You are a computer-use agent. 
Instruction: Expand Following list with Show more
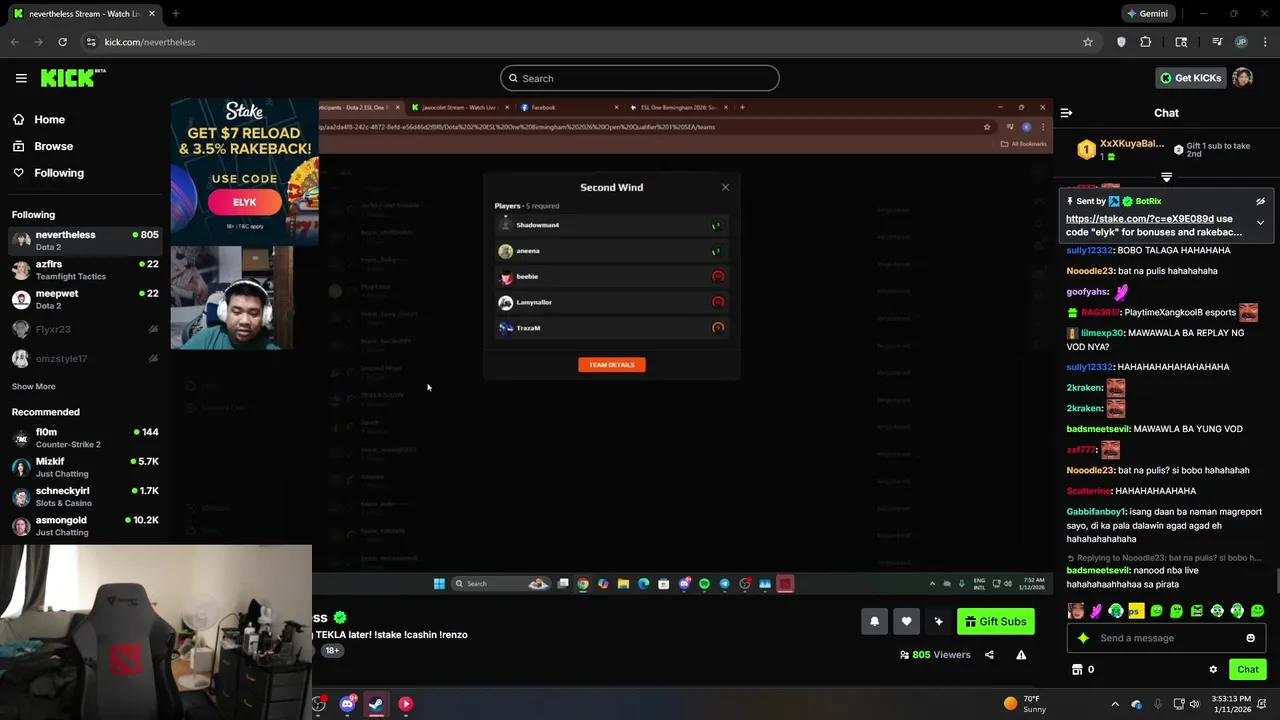[33, 386]
